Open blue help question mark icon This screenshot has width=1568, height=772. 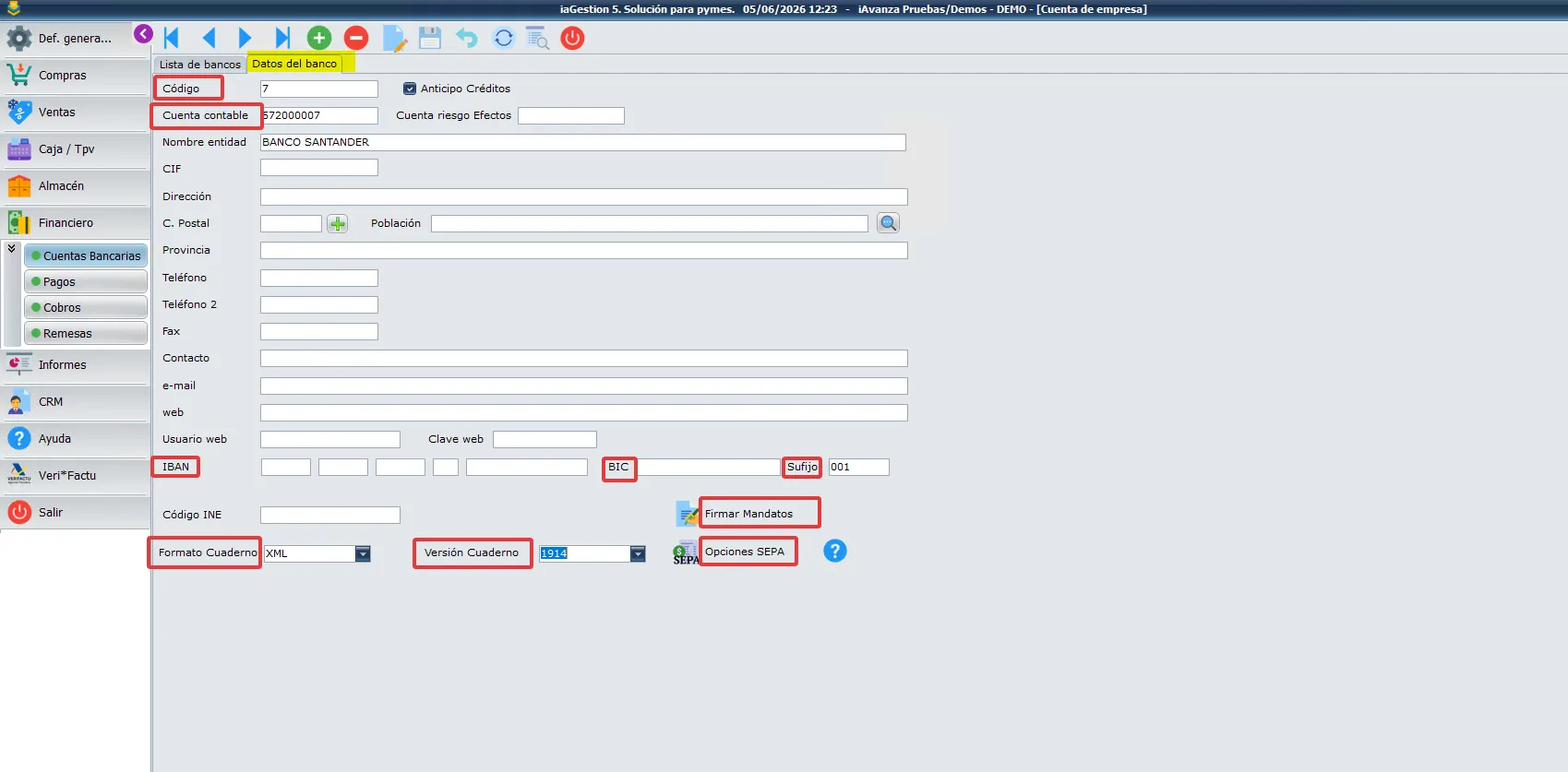[834, 551]
